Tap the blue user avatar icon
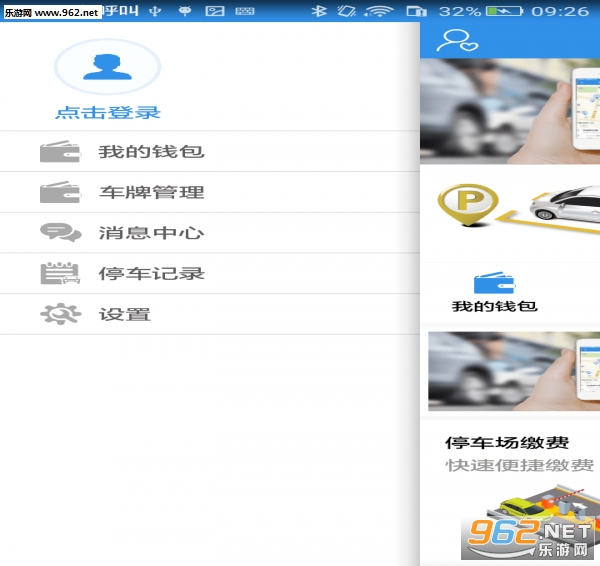The height and width of the screenshot is (566, 600). coord(107,68)
